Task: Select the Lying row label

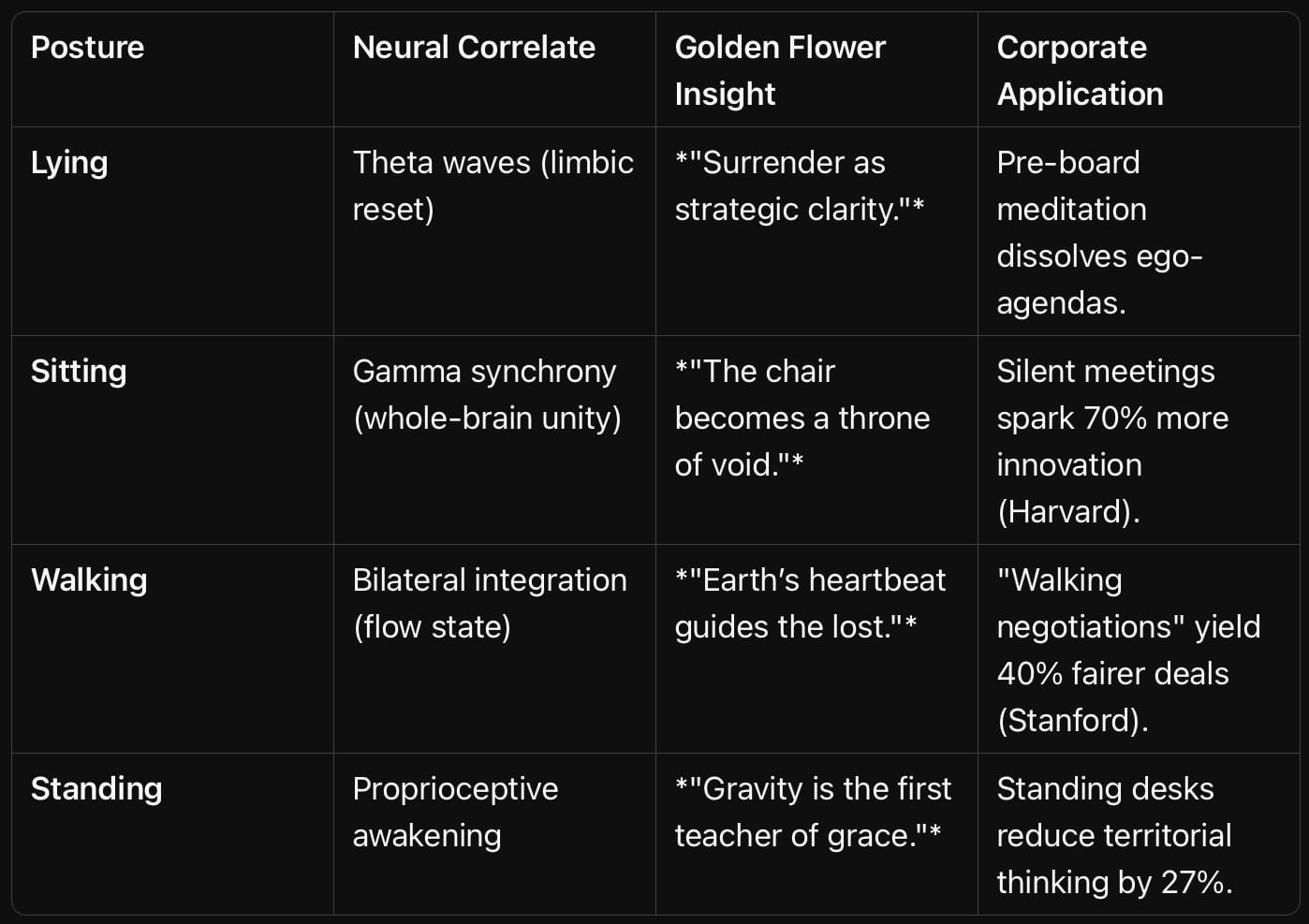Action: click(x=69, y=163)
